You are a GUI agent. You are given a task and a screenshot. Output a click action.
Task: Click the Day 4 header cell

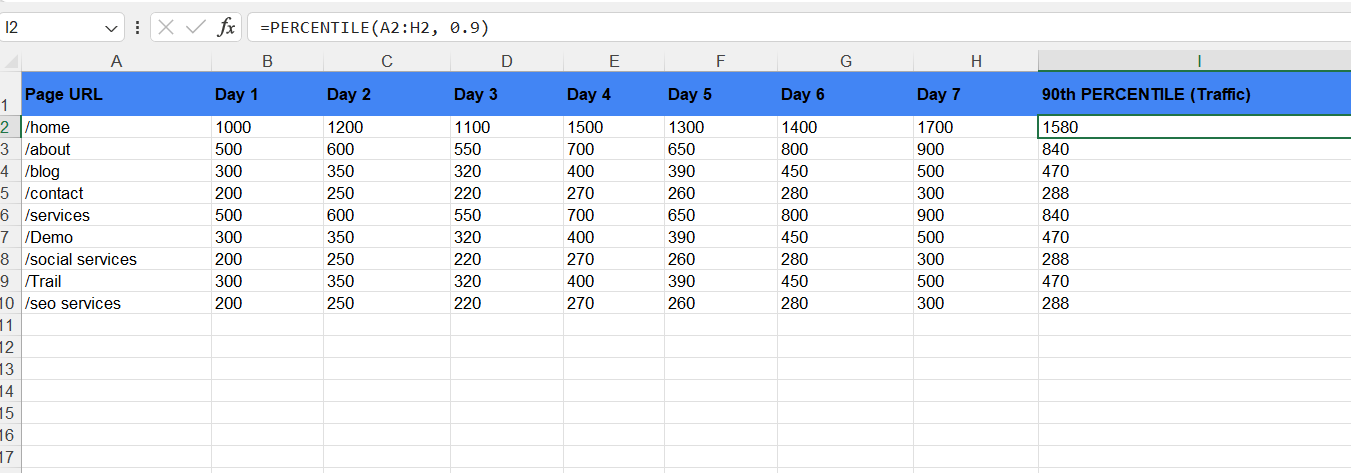[x=614, y=94]
